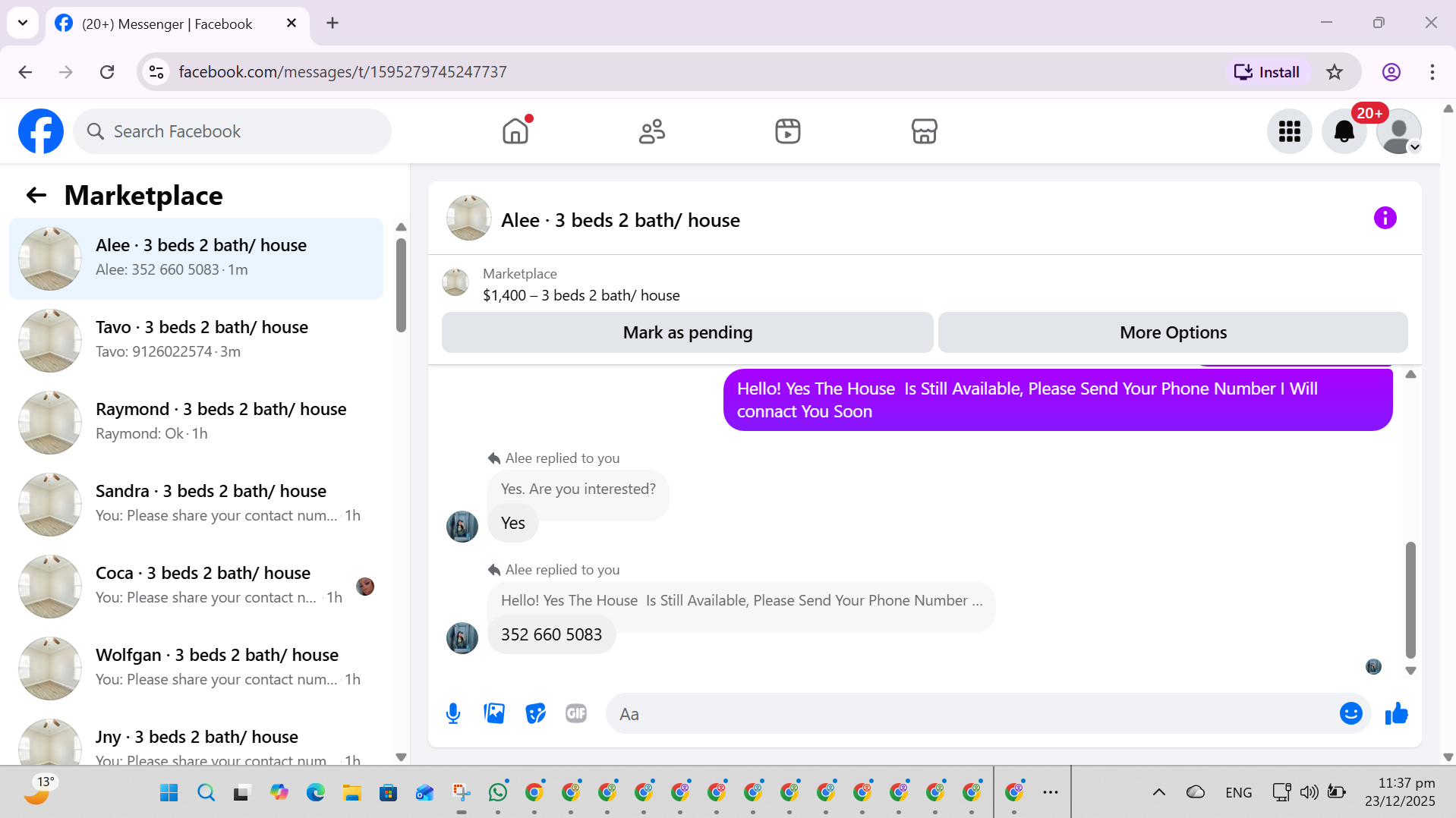Open the Raymond conversation in list
Screen dimensions: 1456x818
point(196,422)
